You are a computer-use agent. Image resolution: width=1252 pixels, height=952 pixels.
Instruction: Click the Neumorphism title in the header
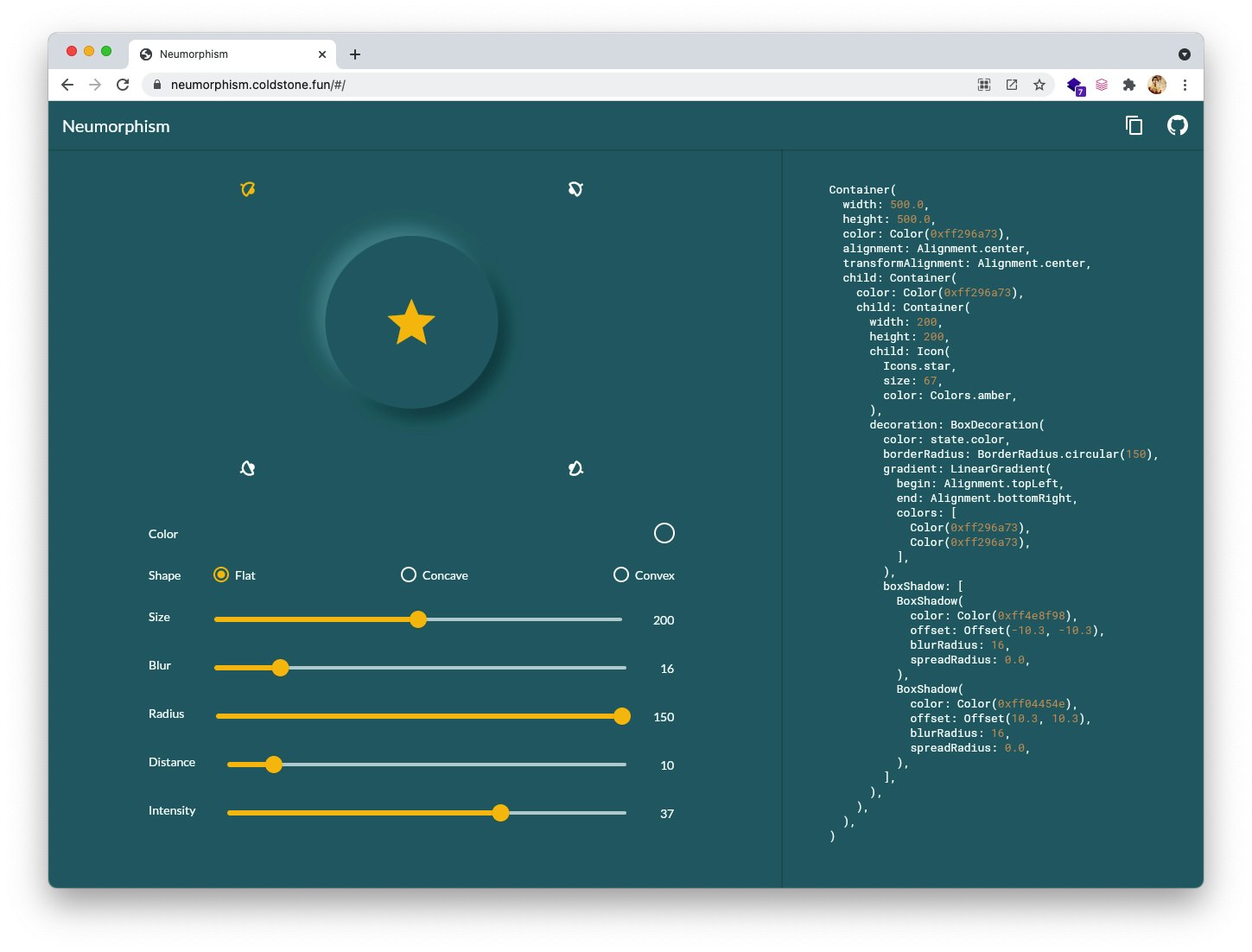pyautogui.click(x=116, y=126)
